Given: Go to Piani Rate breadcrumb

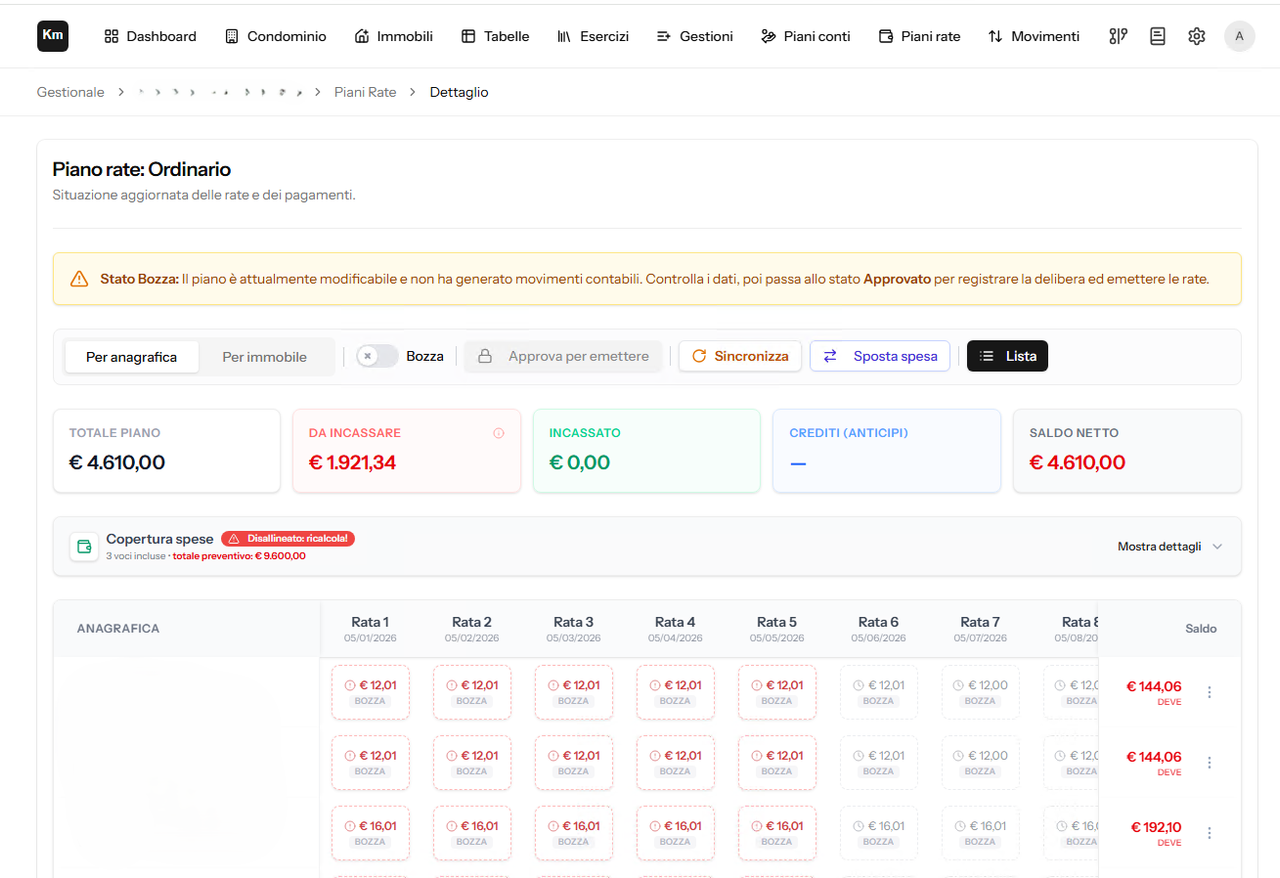Looking at the screenshot, I should coord(365,92).
